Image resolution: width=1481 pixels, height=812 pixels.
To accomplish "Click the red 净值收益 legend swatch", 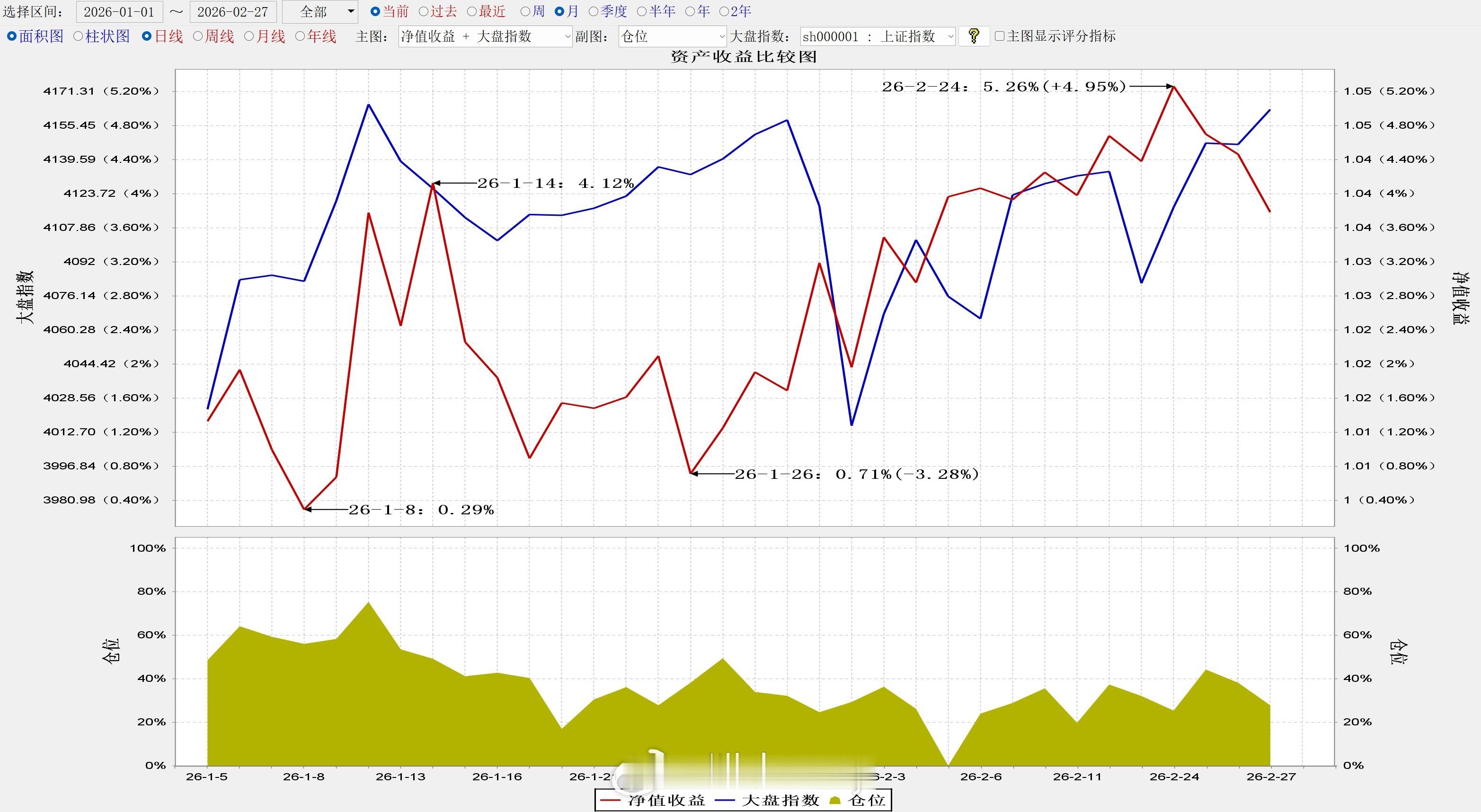I will (x=610, y=800).
